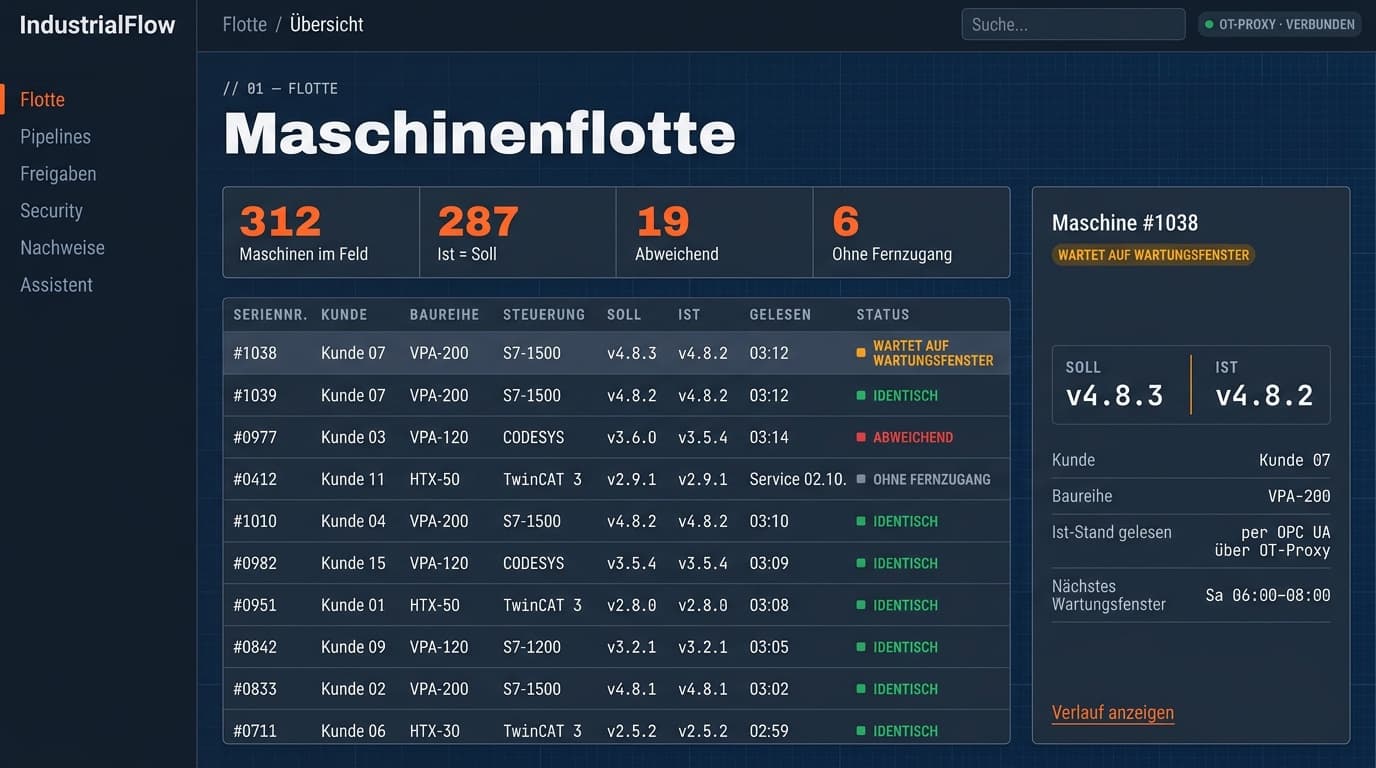Viewport: 1376px width, 768px height.
Task: Click the IndustrialFlow logo
Action: pyautogui.click(x=97, y=25)
